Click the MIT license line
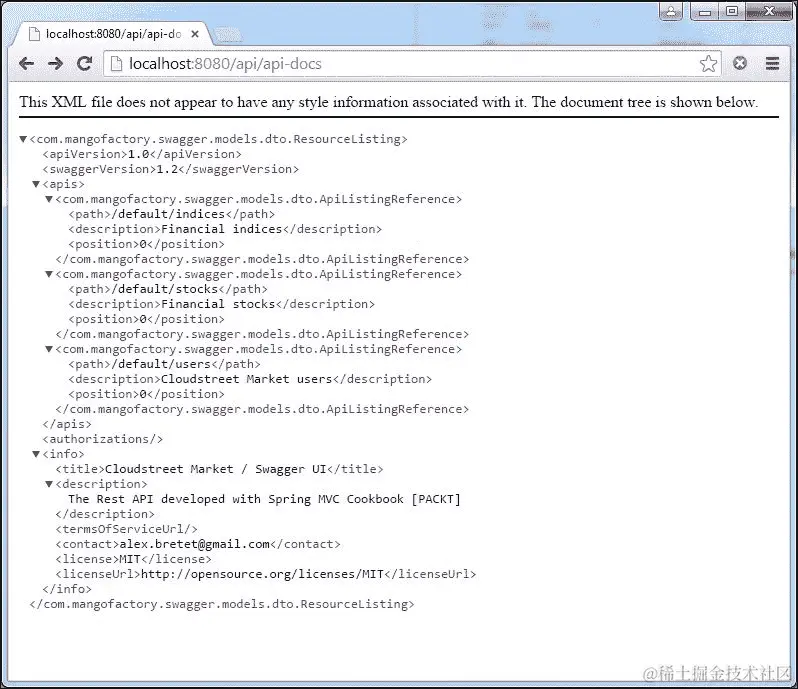798x689 pixels. click(x=133, y=559)
